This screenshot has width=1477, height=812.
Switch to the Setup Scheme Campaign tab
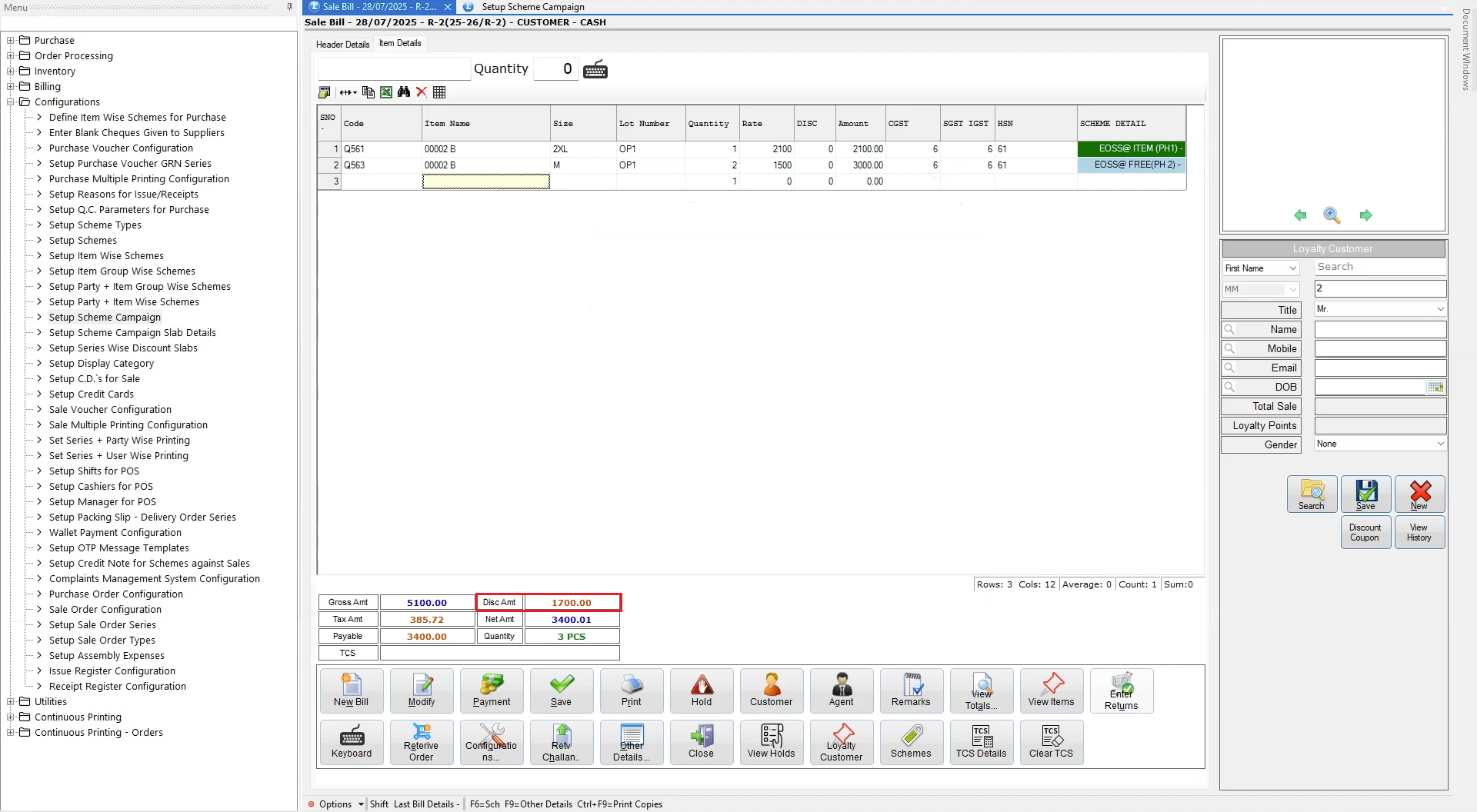[x=532, y=7]
